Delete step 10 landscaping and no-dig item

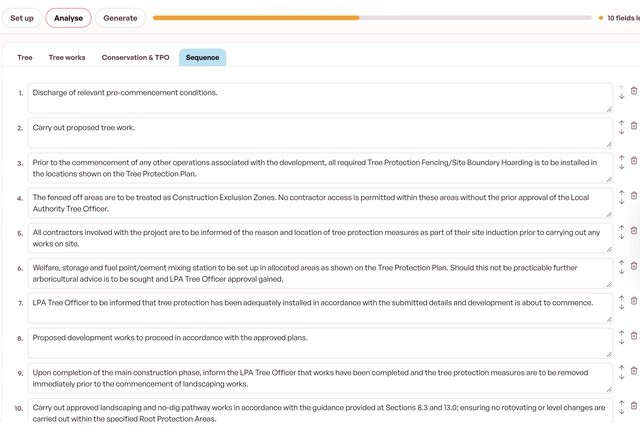click(633, 406)
